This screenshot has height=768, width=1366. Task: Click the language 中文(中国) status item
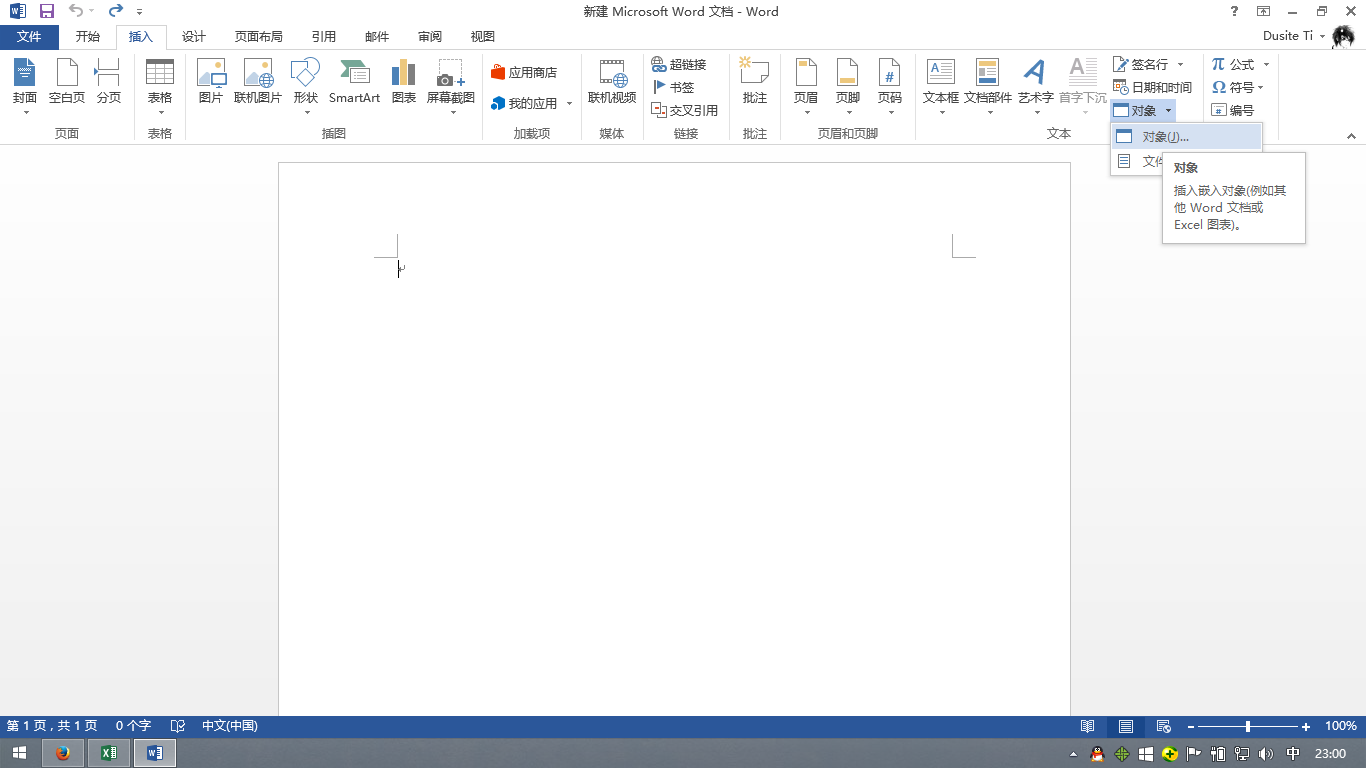click(x=230, y=726)
